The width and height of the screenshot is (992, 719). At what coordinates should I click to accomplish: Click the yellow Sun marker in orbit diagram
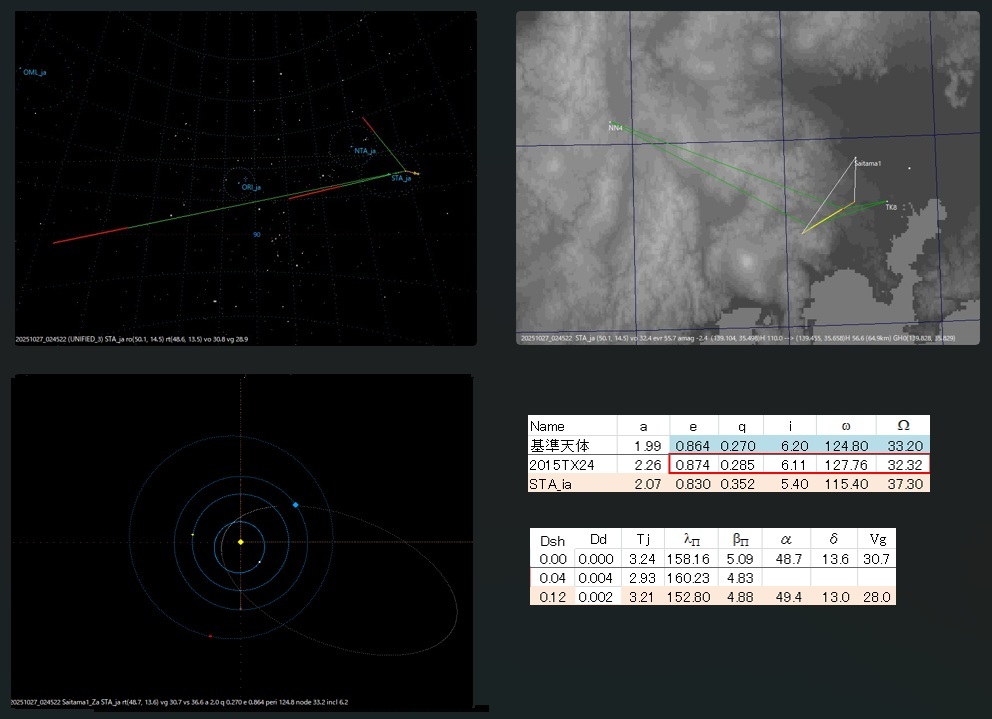(240, 542)
